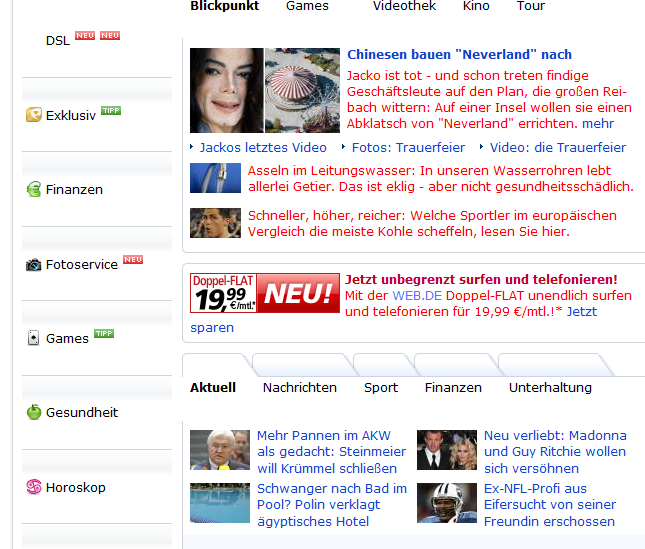Click the green apple Gesundheit icon
This screenshot has width=645, height=549.
tap(34, 412)
